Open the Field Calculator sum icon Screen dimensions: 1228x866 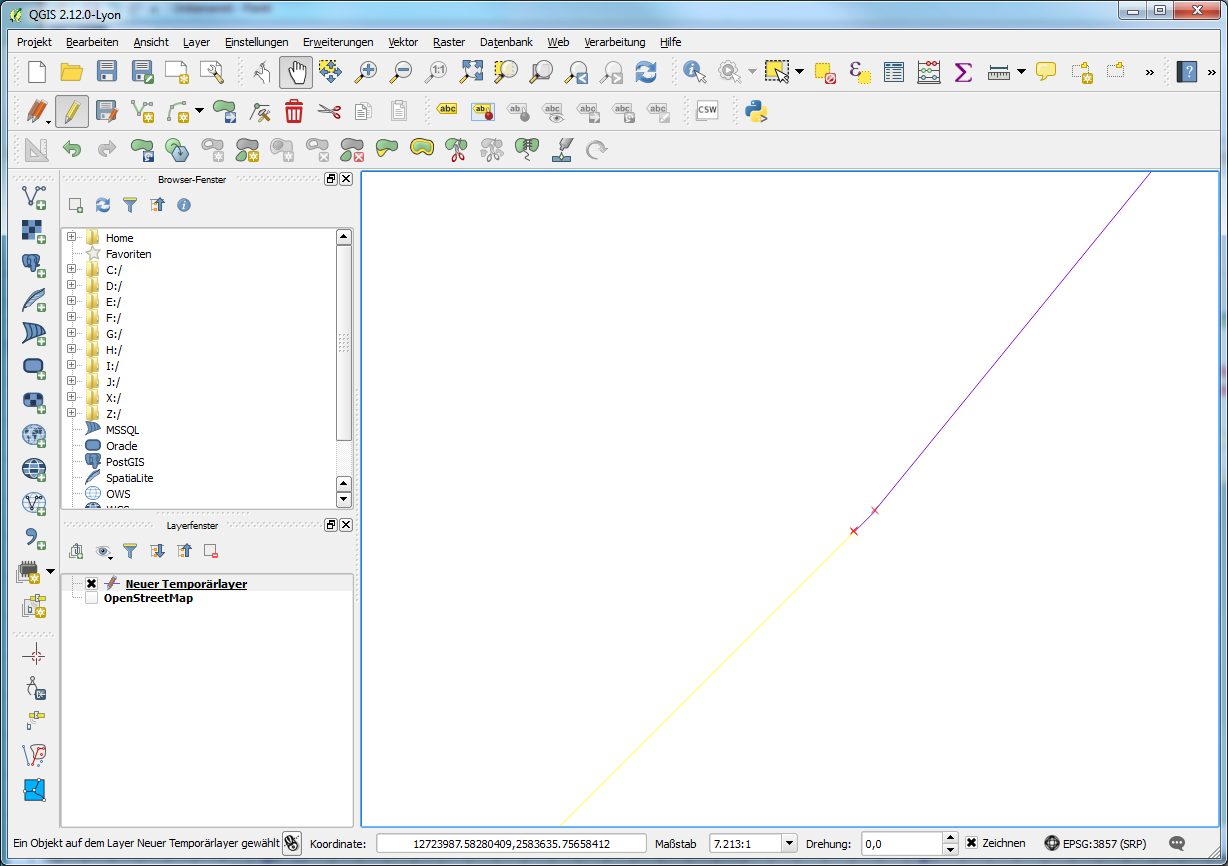[963, 72]
